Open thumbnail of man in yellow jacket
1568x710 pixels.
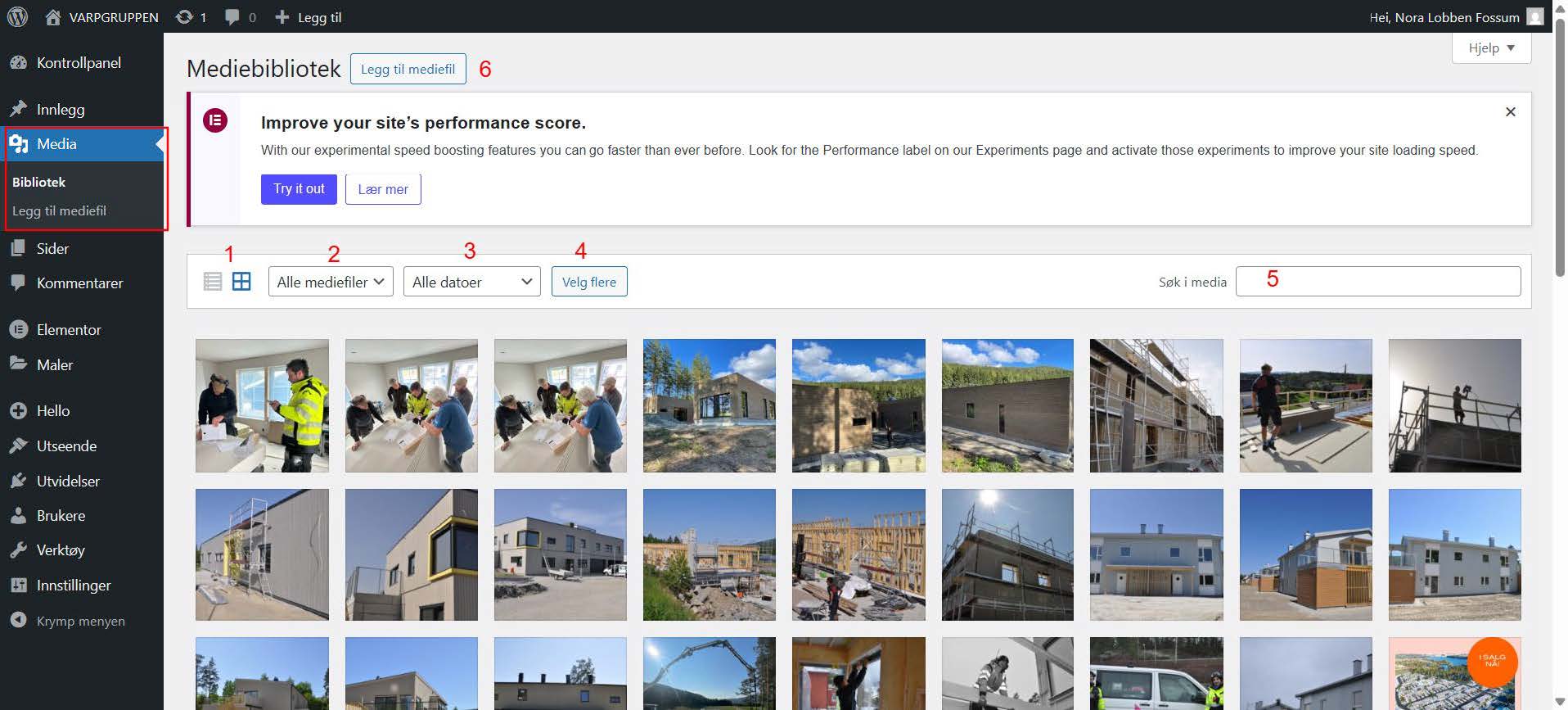(x=262, y=405)
